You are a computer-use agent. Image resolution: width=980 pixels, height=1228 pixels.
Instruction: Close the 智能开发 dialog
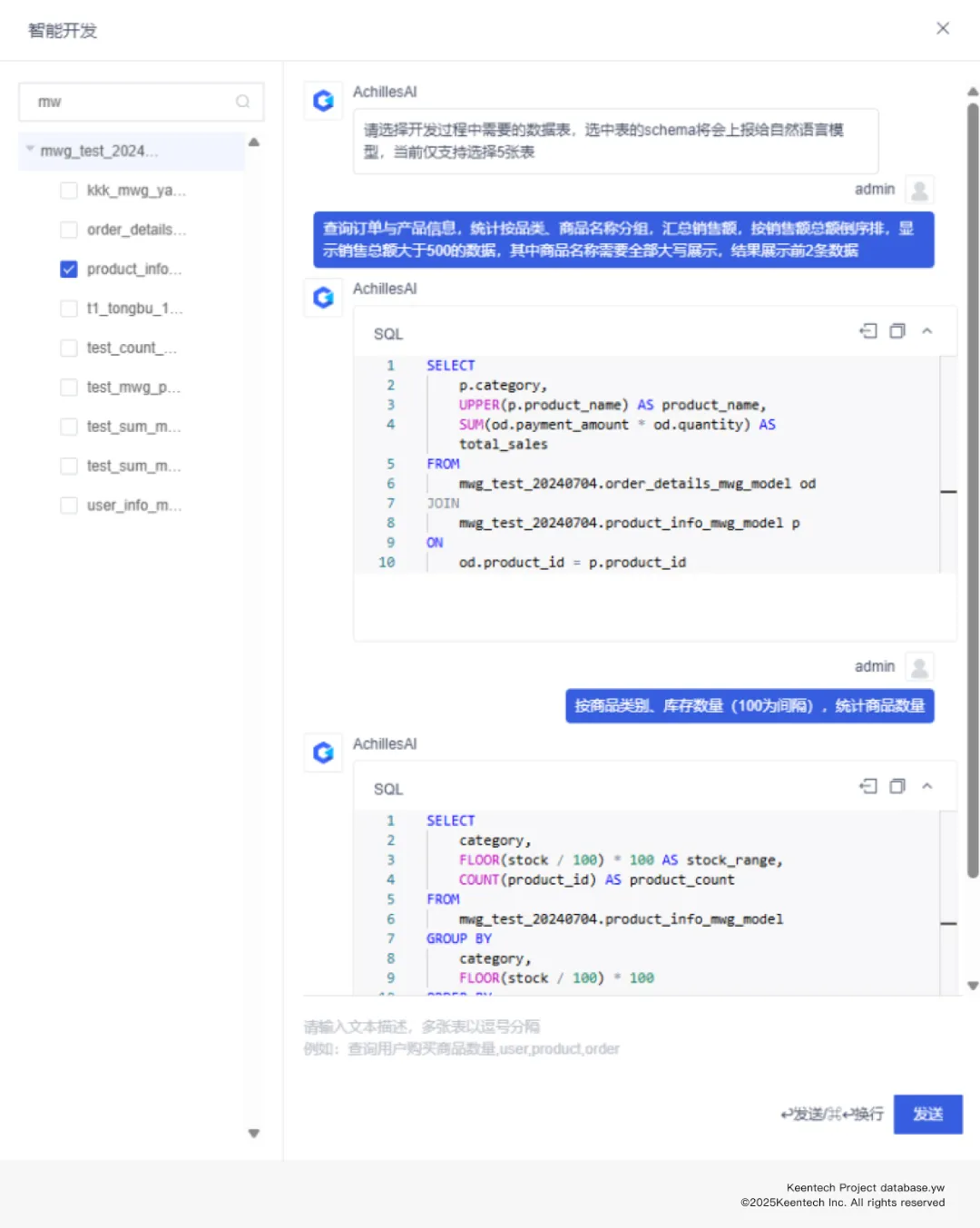coord(943,29)
